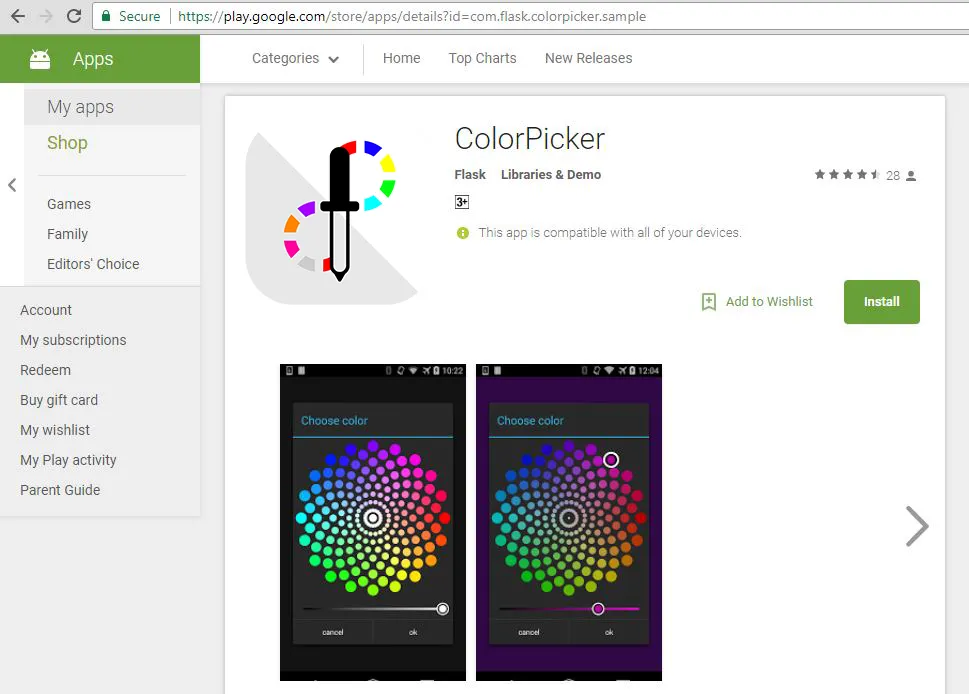Image resolution: width=969 pixels, height=694 pixels.
Task: Click the rating count 28
Action: pos(892,176)
